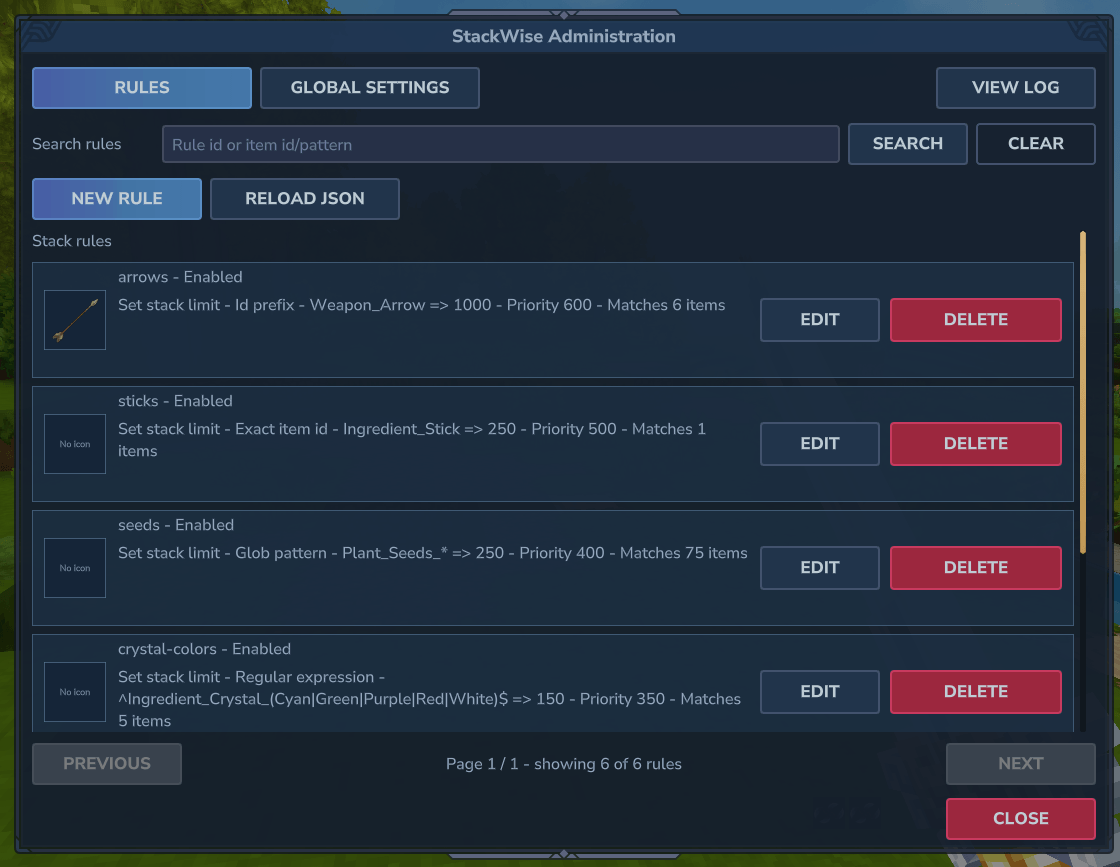Run the rule Search
This screenshot has width=1120, height=867.
coord(907,144)
